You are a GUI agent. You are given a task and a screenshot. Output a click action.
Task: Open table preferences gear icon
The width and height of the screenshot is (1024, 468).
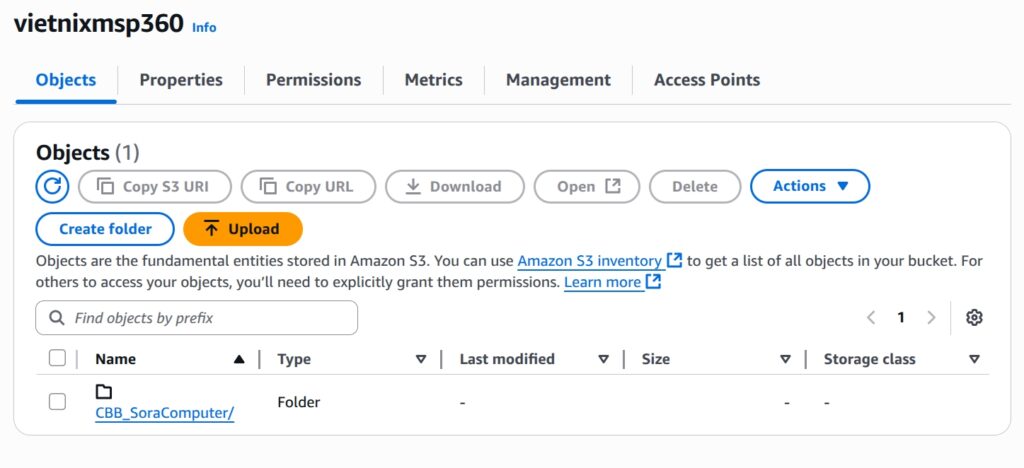974,318
